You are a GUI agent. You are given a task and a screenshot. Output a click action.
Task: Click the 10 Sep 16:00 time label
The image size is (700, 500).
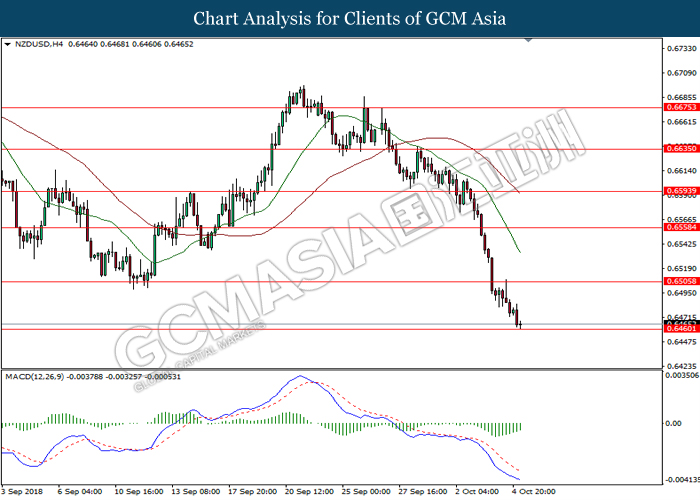click(139, 492)
